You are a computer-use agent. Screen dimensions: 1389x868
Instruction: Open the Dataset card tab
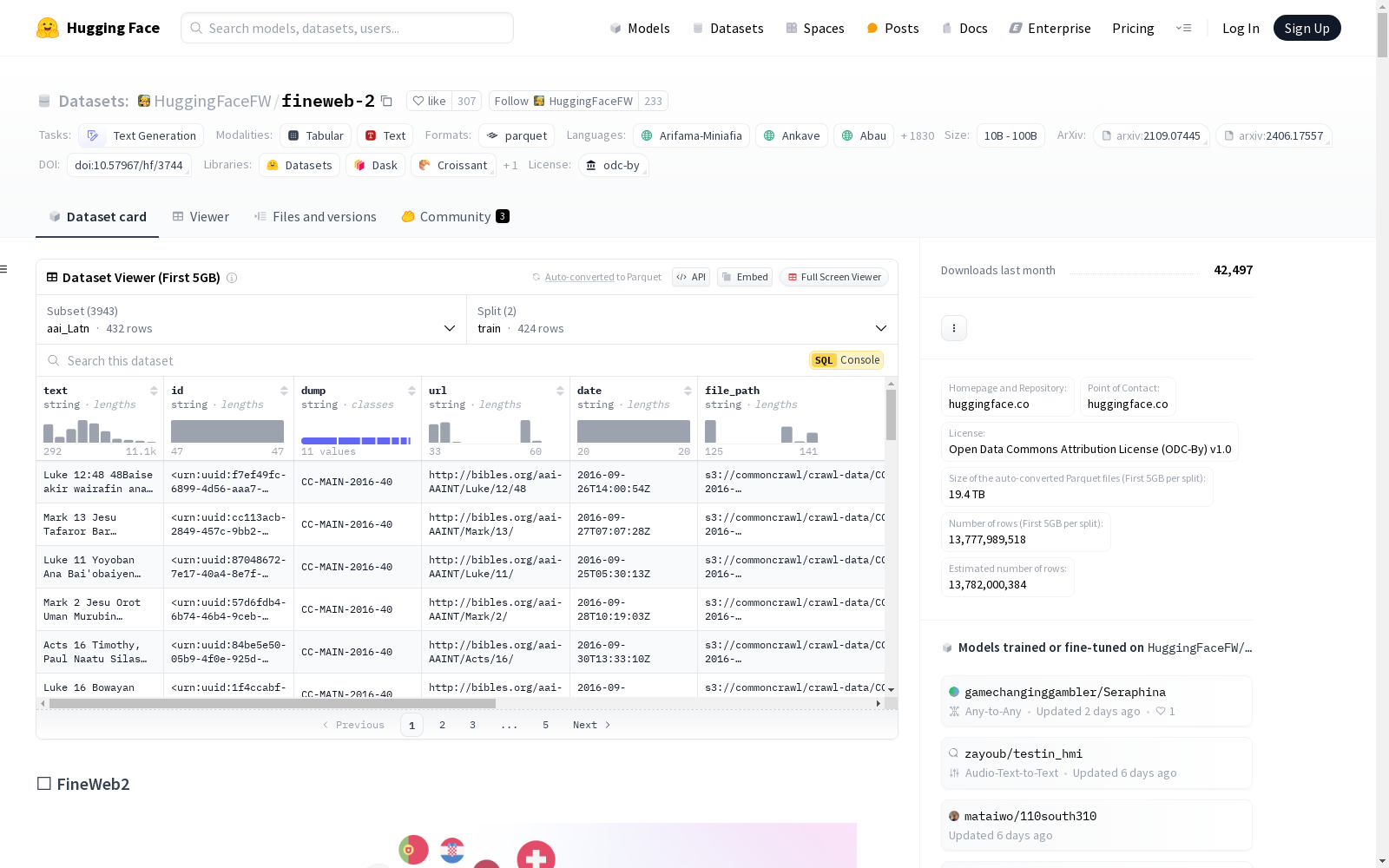tap(97, 217)
